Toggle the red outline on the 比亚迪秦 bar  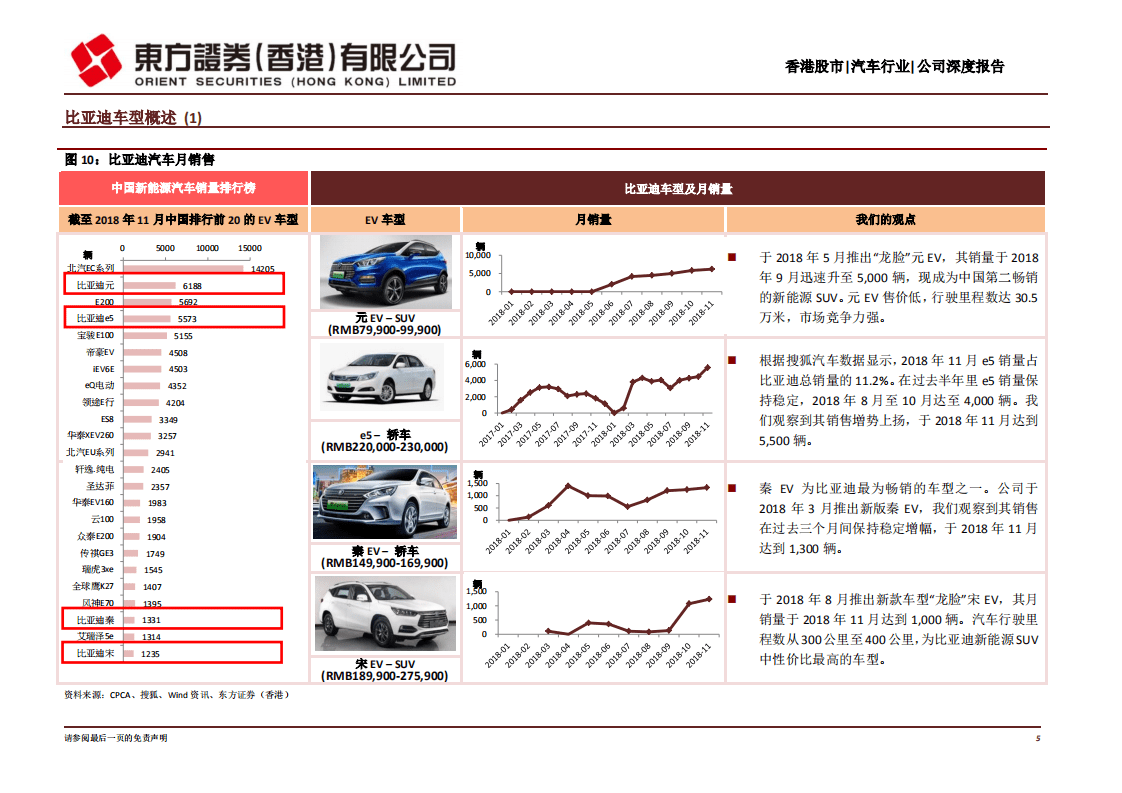click(175, 619)
